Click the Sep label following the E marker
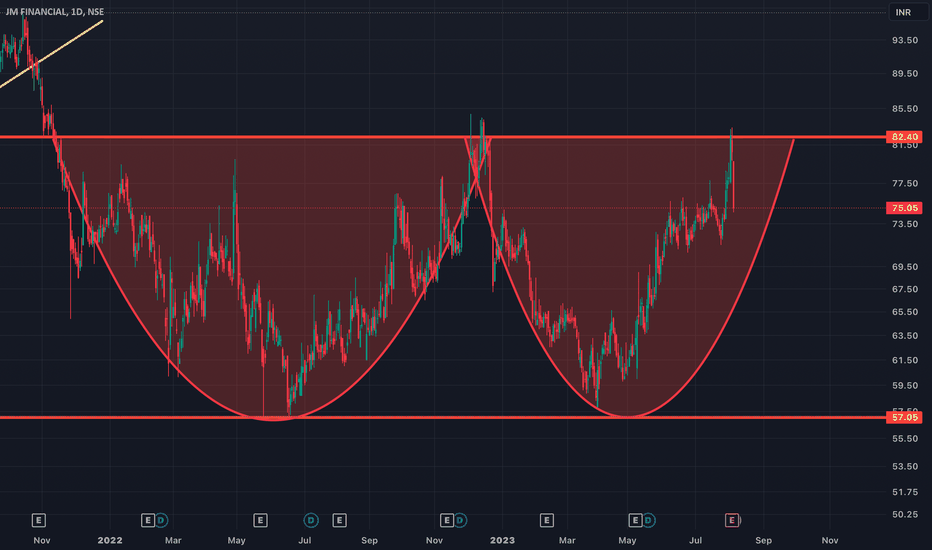Image resolution: width=932 pixels, height=550 pixels. pos(369,540)
